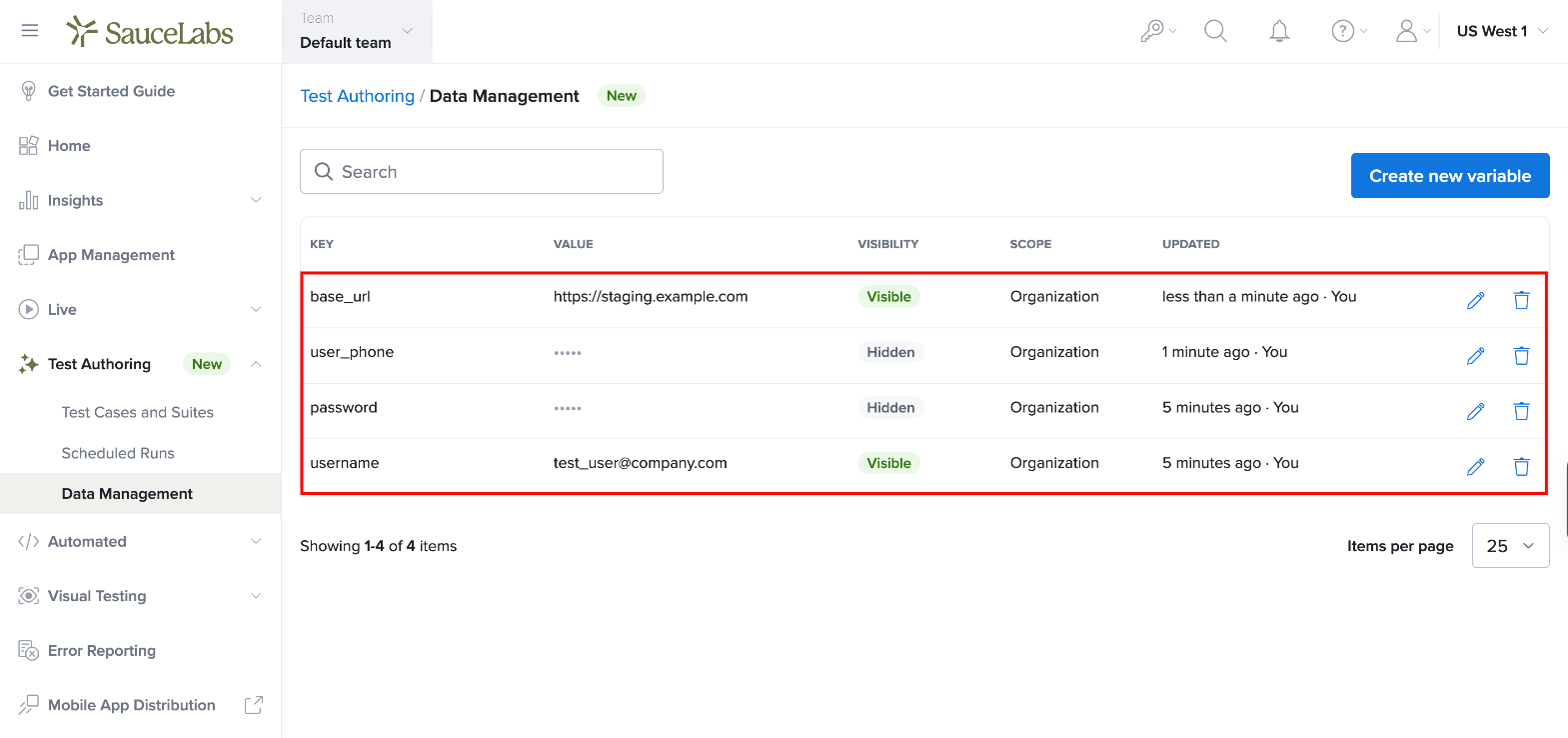This screenshot has width=1568, height=738.
Task: Click the App Management icon
Action: [x=28, y=255]
